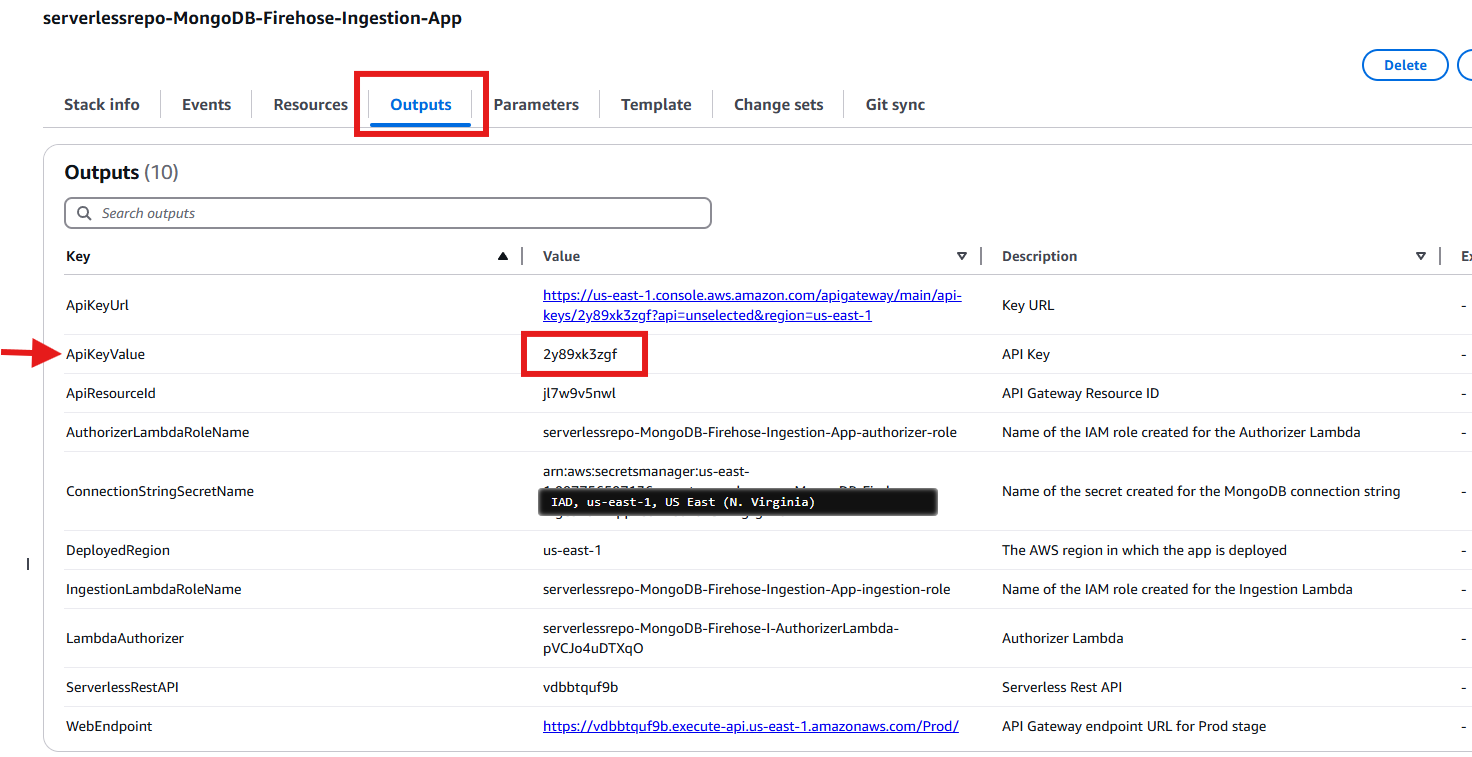The image size is (1472, 757).
Task: Go to the Parameters tab
Action: (x=536, y=104)
